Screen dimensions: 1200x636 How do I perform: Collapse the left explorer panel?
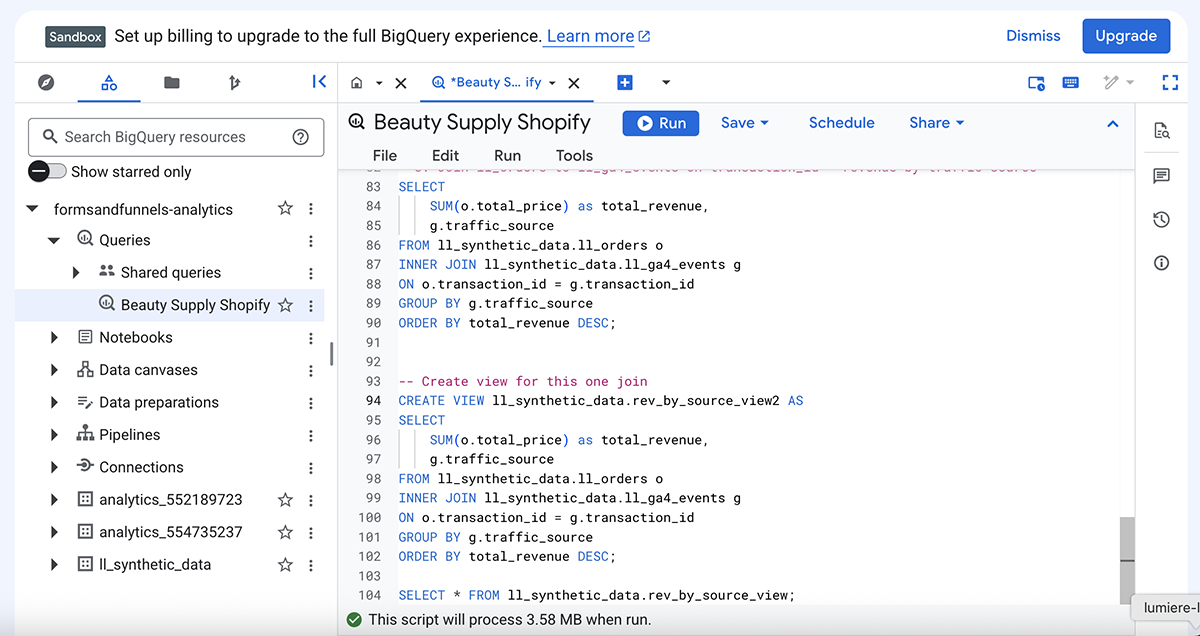319,82
